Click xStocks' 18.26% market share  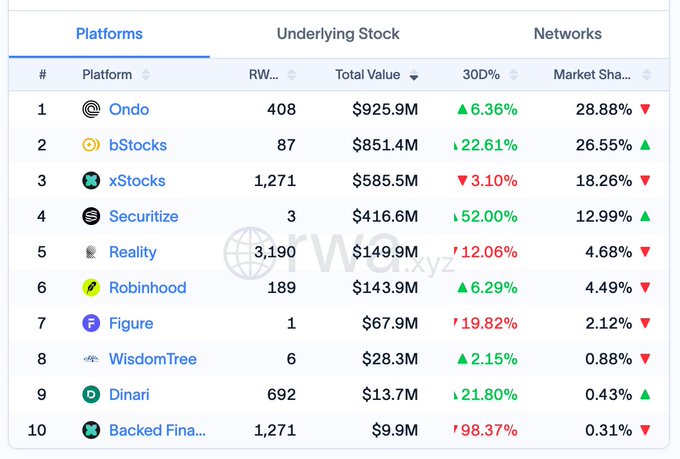(x=604, y=180)
